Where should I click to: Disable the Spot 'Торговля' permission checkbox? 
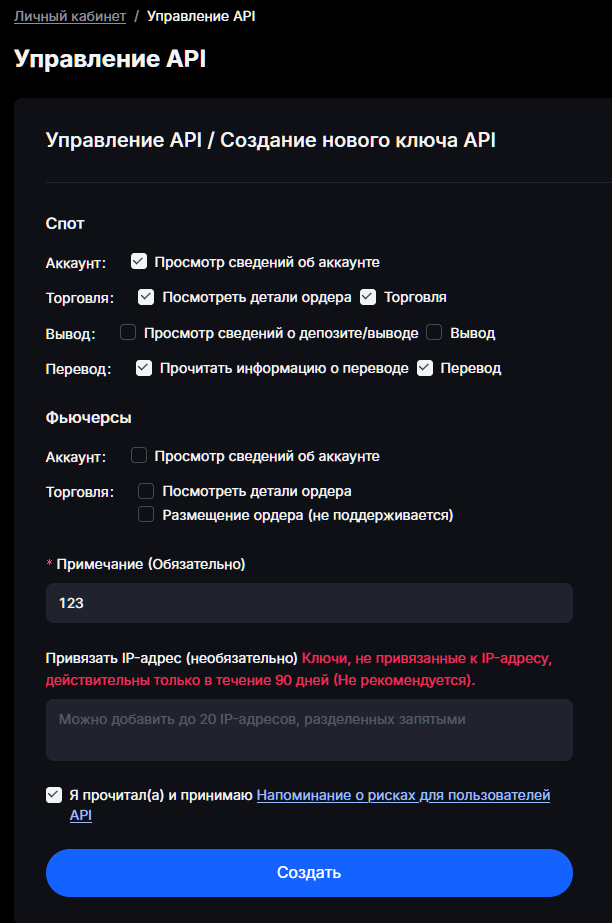click(x=368, y=297)
